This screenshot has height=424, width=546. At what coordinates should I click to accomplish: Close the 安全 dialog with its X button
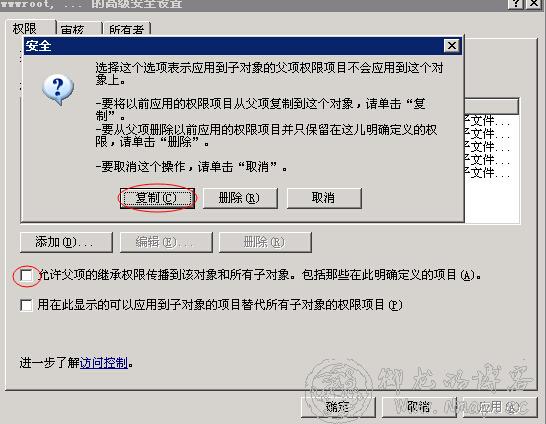pyautogui.click(x=452, y=46)
